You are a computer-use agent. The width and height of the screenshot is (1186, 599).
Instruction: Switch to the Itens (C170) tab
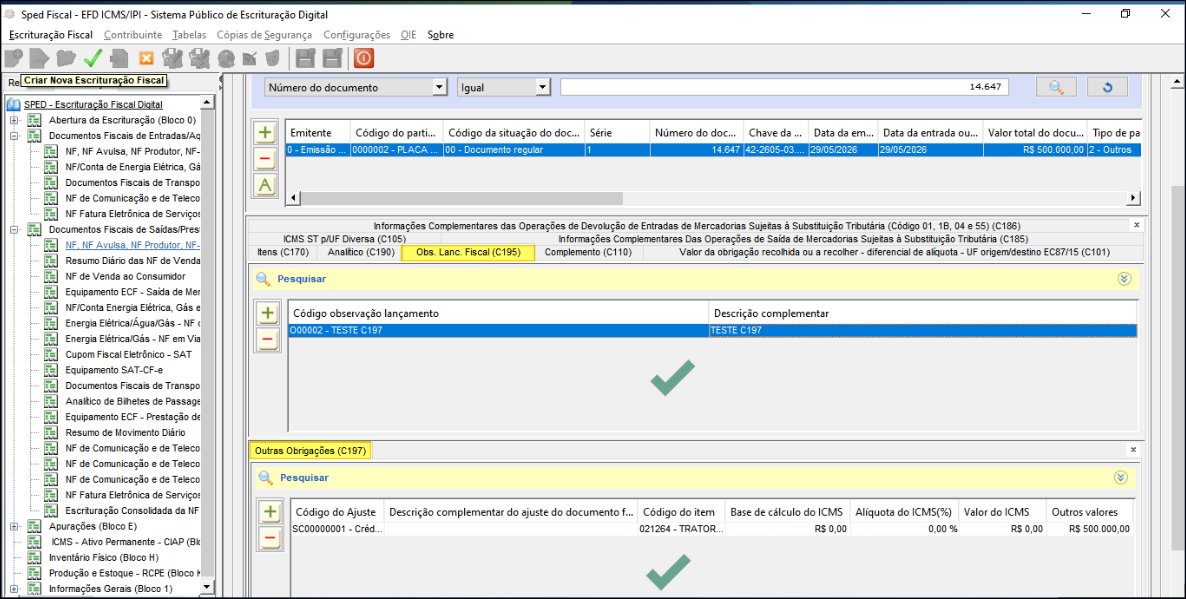pyautogui.click(x=283, y=253)
